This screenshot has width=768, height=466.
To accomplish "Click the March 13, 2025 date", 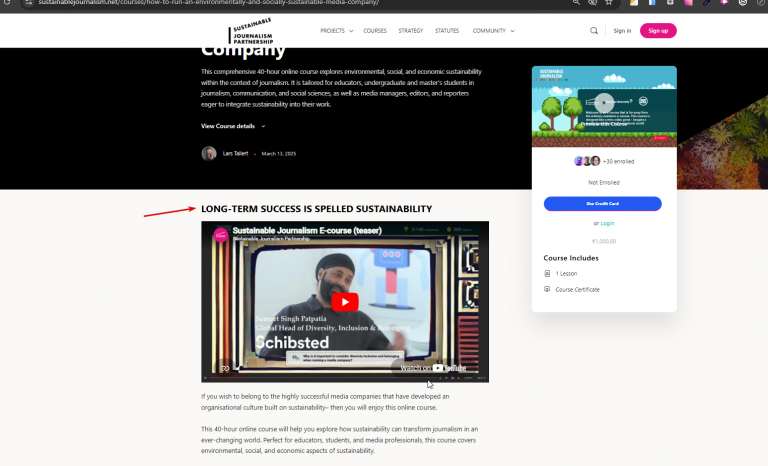I will click(279, 153).
